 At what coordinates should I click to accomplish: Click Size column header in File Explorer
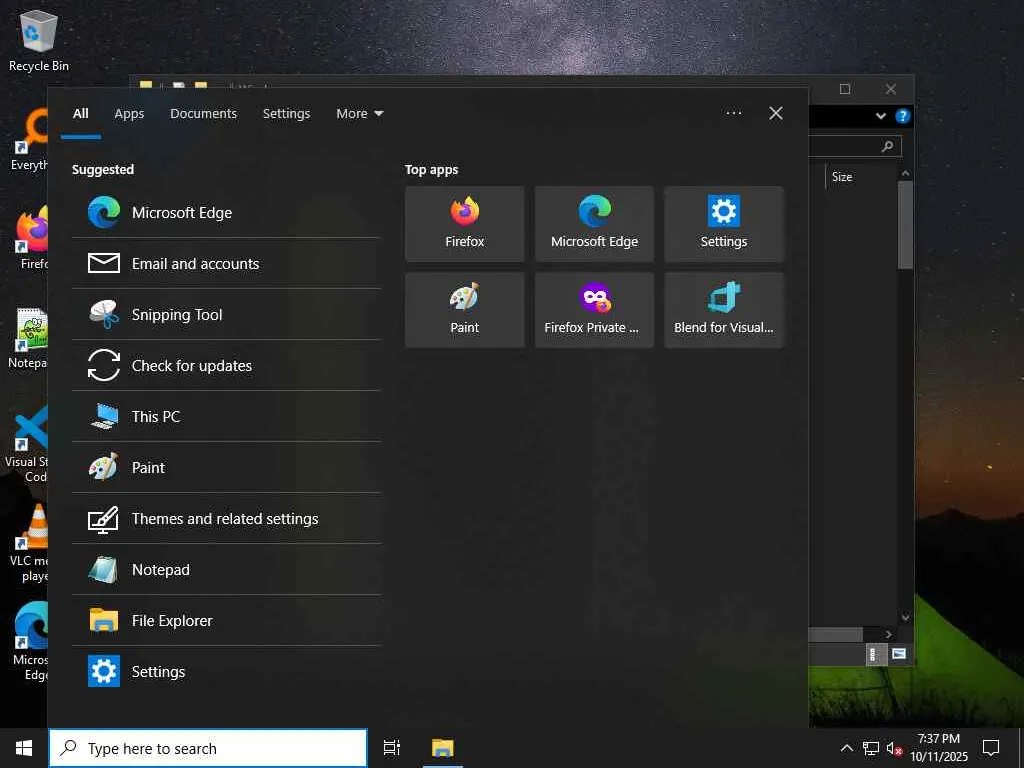pos(842,176)
